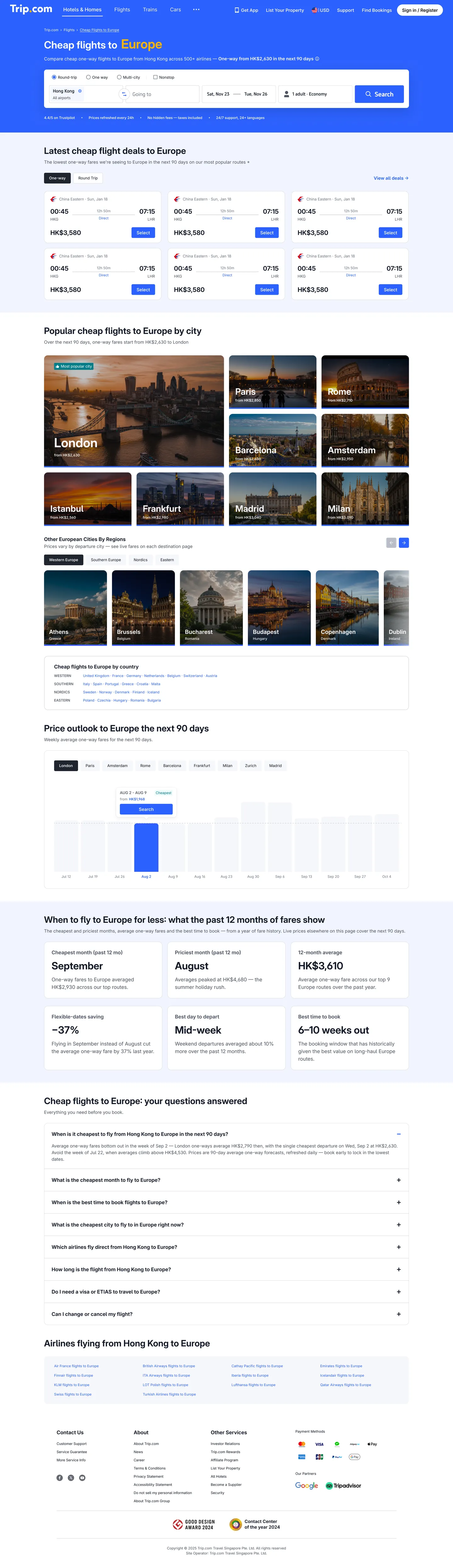Click the PayPal payment logo
The height and width of the screenshot is (1568, 453).
pos(337,1457)
